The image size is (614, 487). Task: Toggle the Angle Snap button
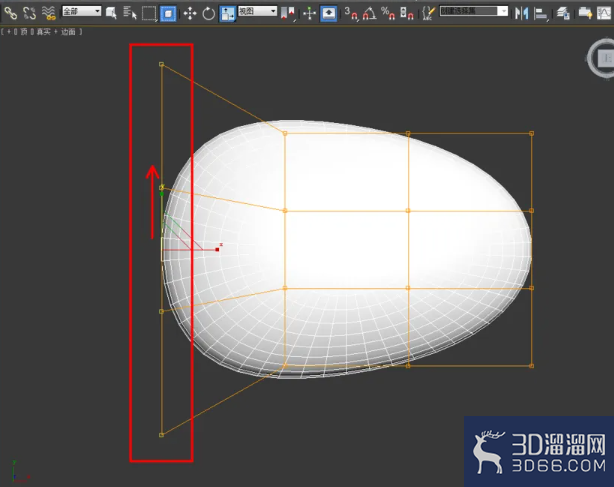pyautogui.click(x=369, y=14)
